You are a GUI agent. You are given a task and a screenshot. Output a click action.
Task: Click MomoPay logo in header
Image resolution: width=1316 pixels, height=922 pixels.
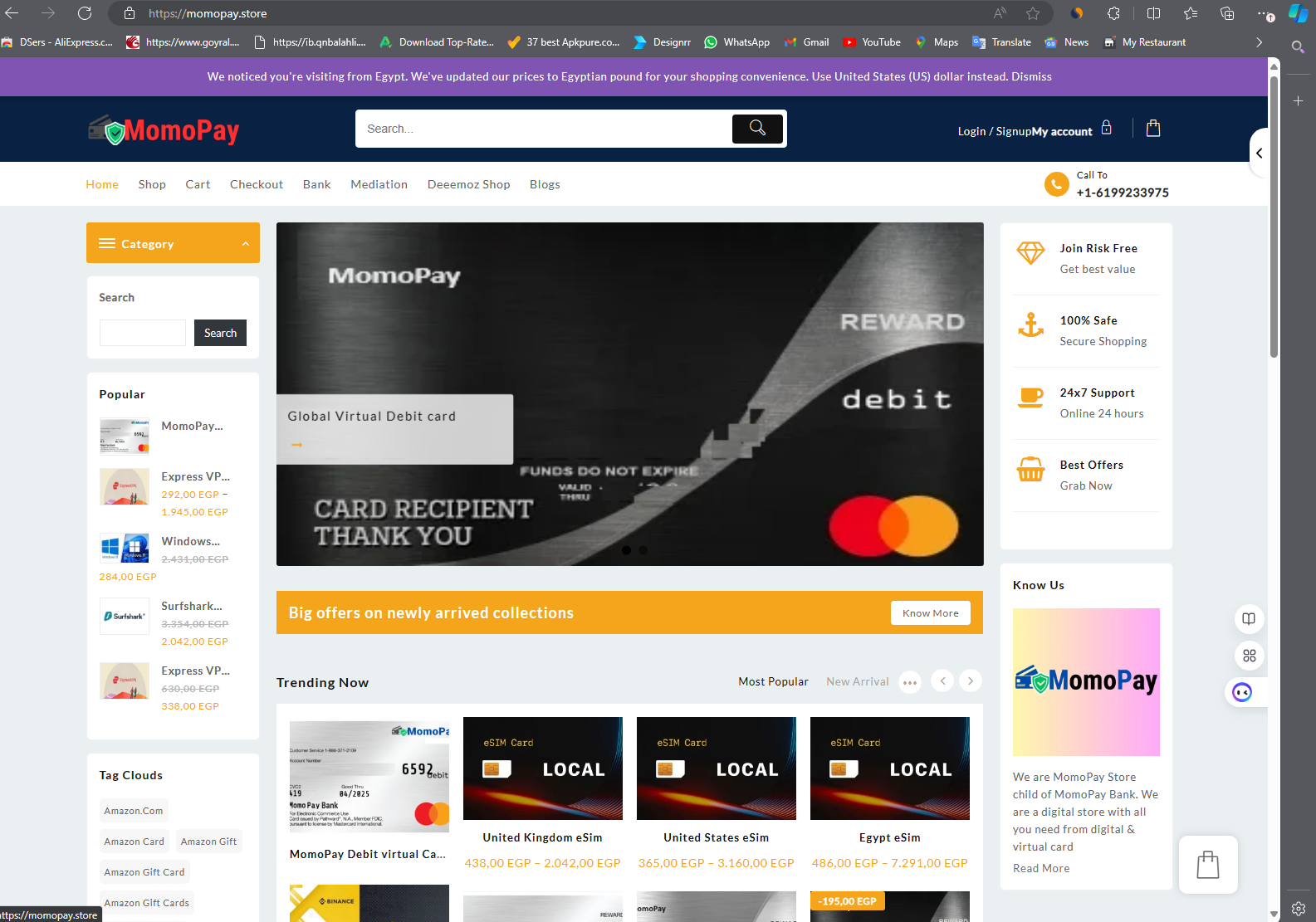164,130
